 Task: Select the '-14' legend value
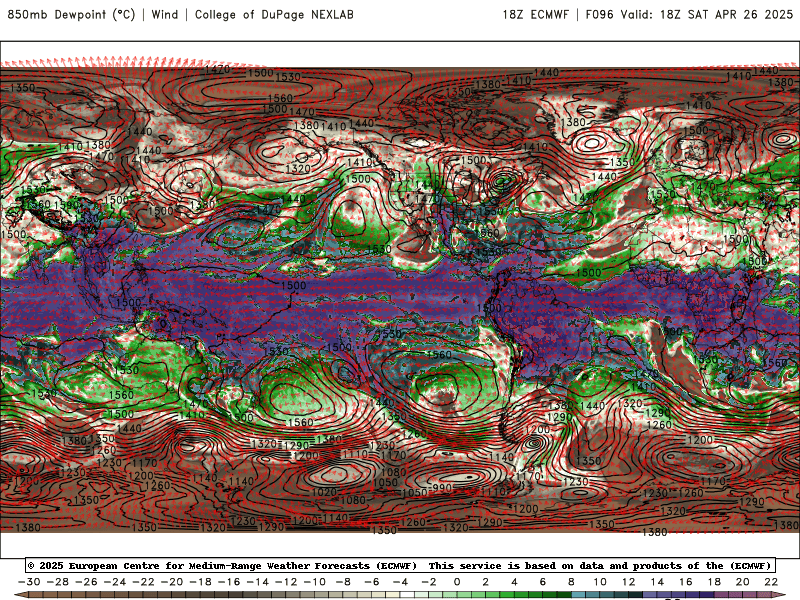[x=258, y=582]
